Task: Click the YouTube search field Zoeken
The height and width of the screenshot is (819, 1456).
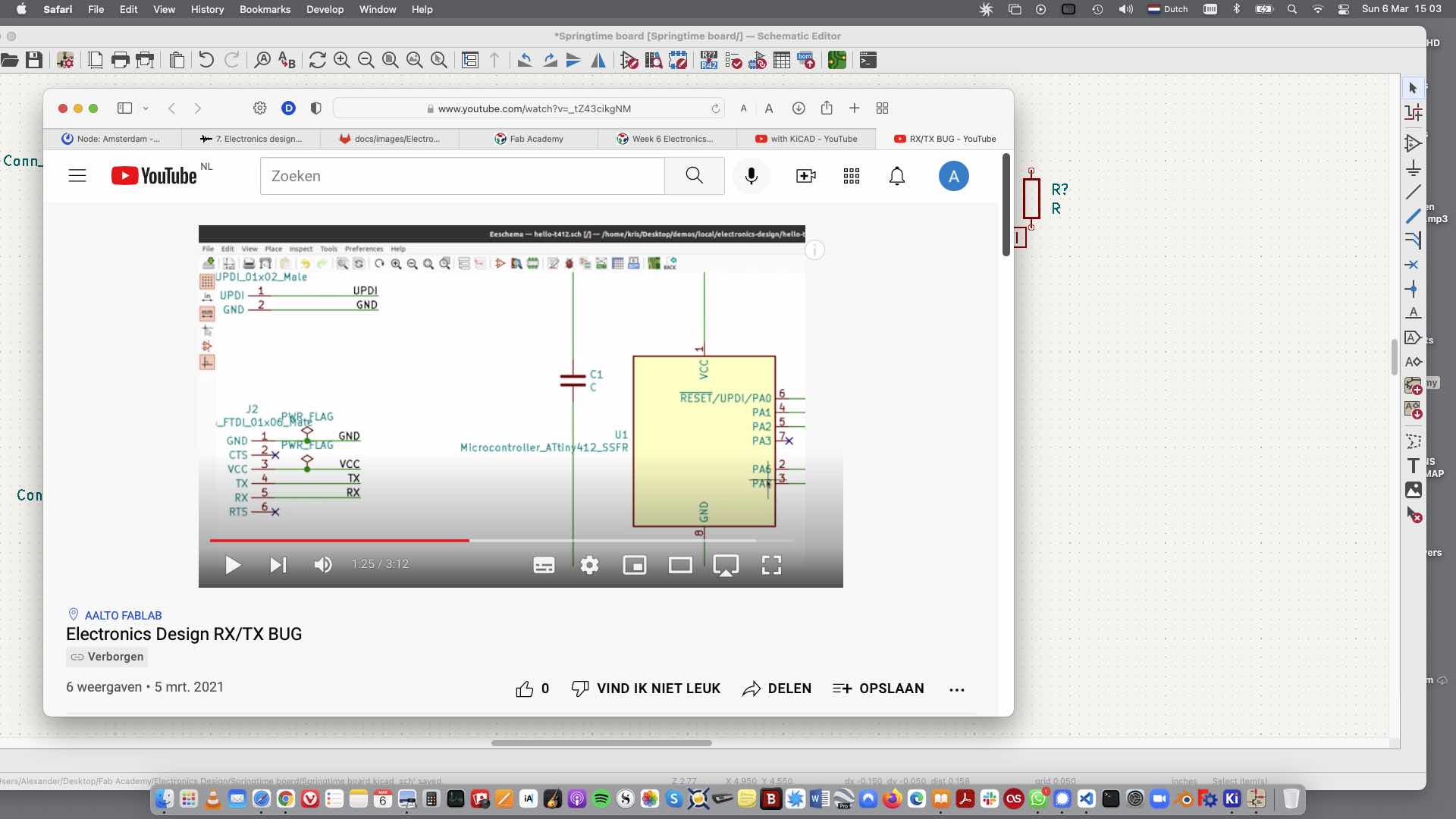Action: pos(463,176)
